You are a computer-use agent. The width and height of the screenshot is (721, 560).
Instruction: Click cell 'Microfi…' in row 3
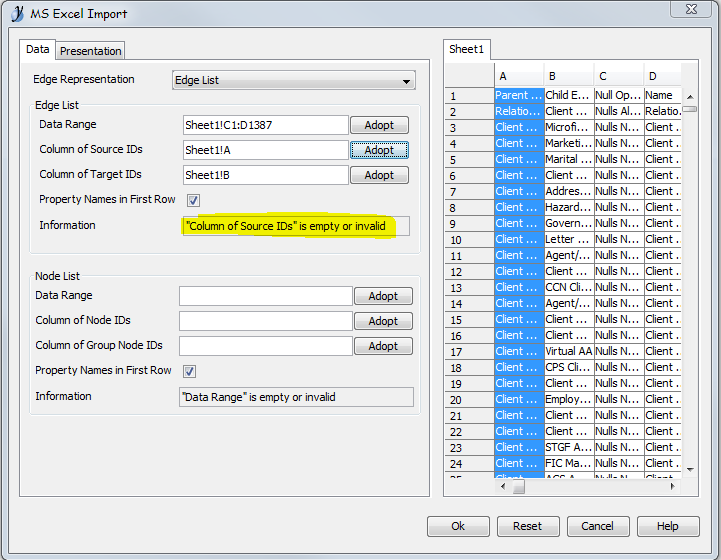click(x=569, y=127)
